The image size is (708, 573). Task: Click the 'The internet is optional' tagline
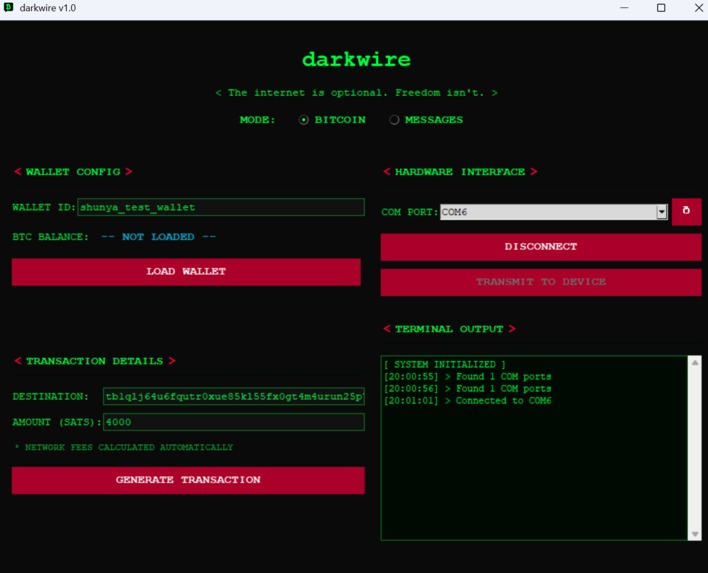356,93
